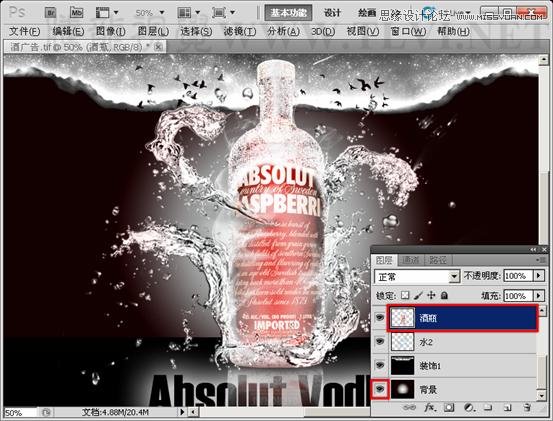Screen dimensions: 553x421
Task: Delete the selected layer with trash icon
Action: tap(527, 407)
